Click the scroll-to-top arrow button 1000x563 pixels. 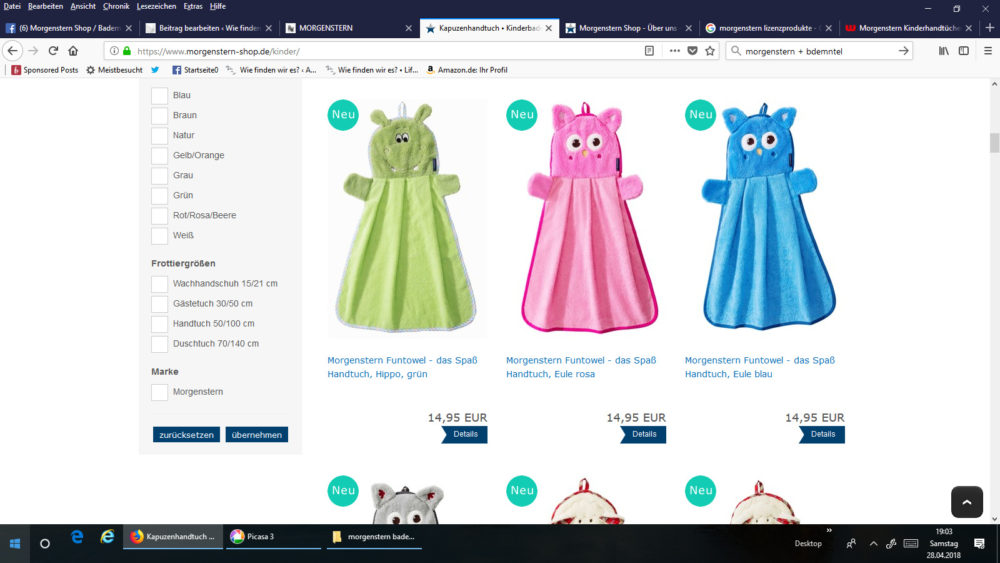[967, 502]
